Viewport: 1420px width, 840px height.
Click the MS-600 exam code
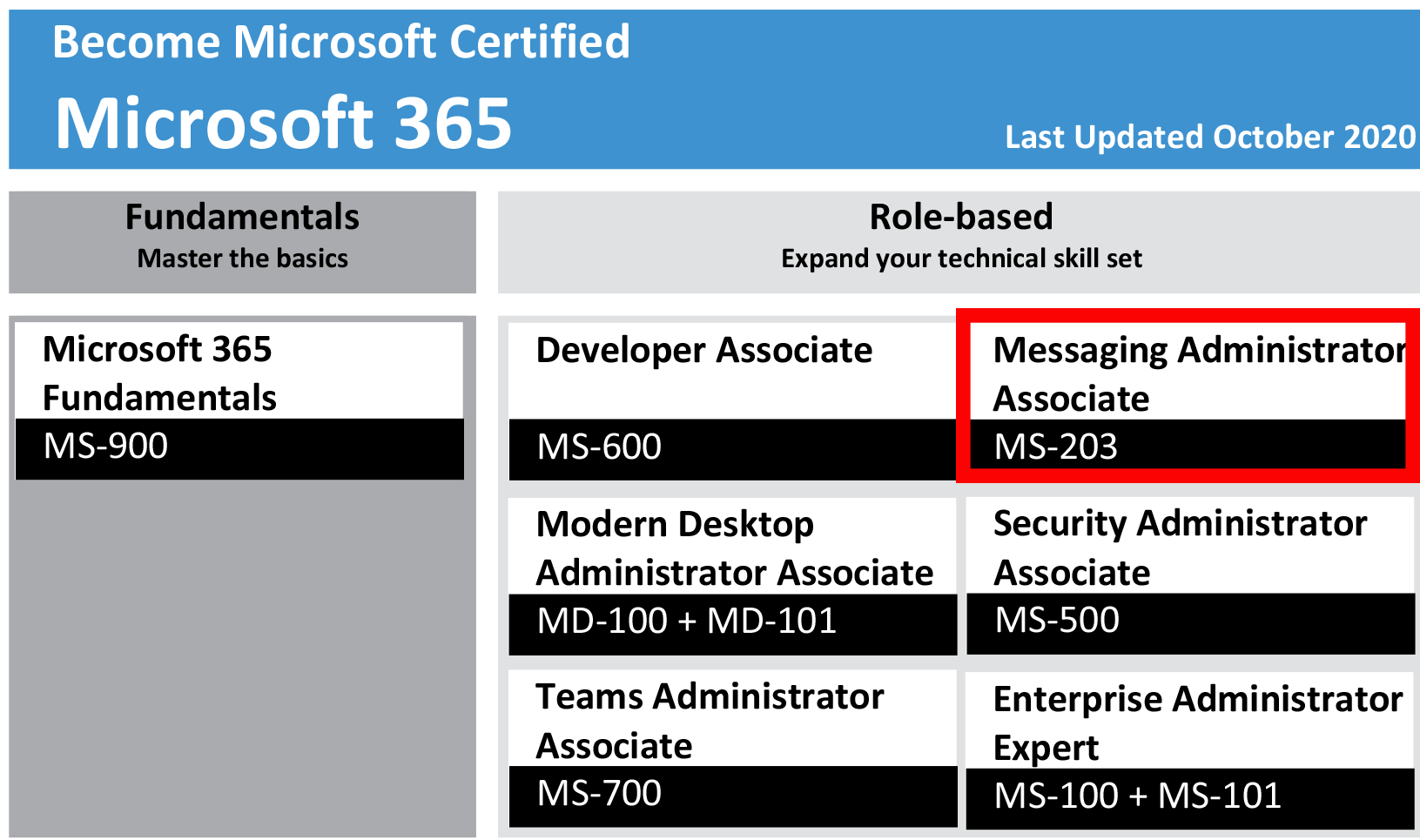click(599, 447)
